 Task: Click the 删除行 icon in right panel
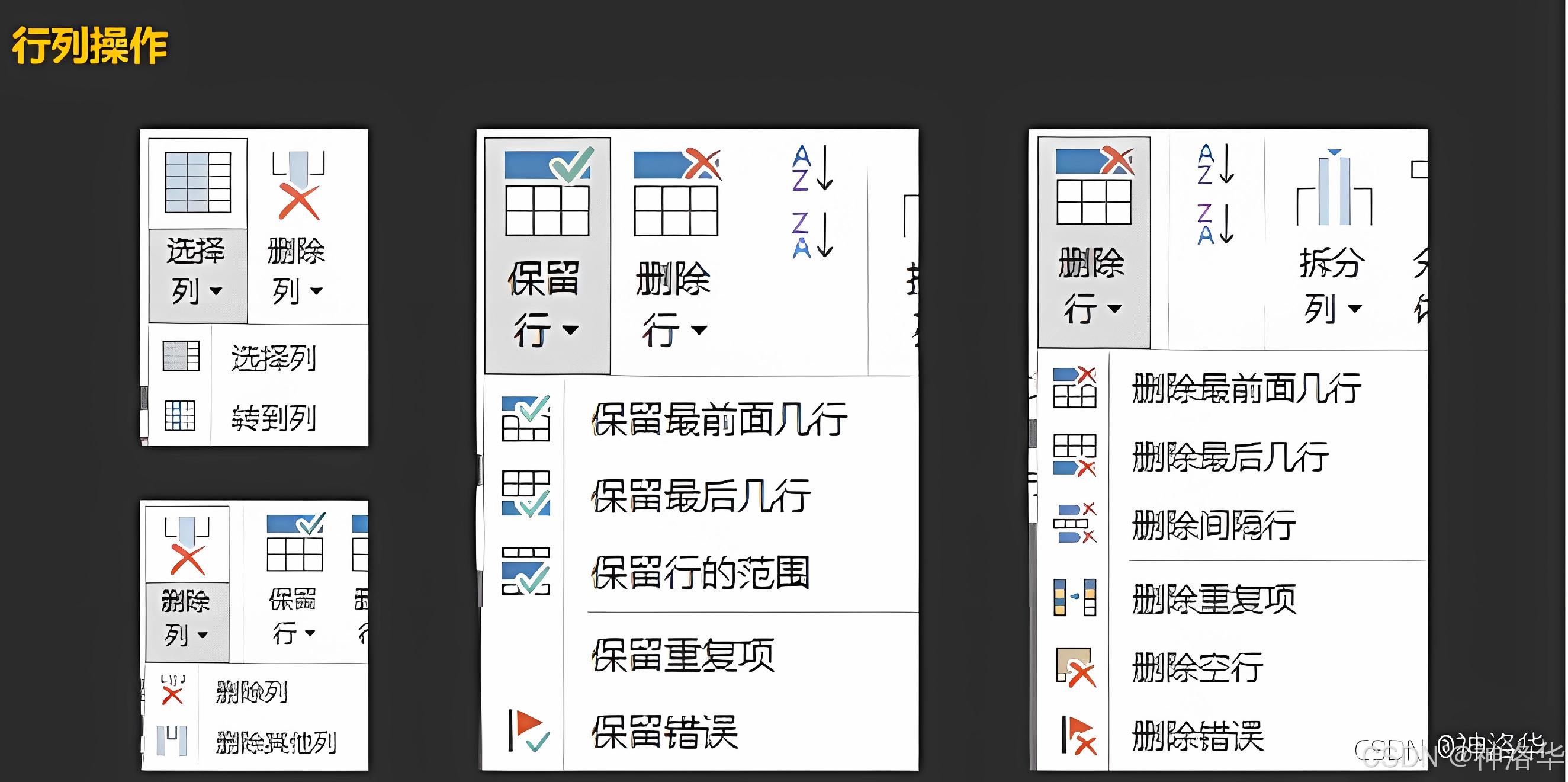pyautogui.click(x=1094, y=186)
